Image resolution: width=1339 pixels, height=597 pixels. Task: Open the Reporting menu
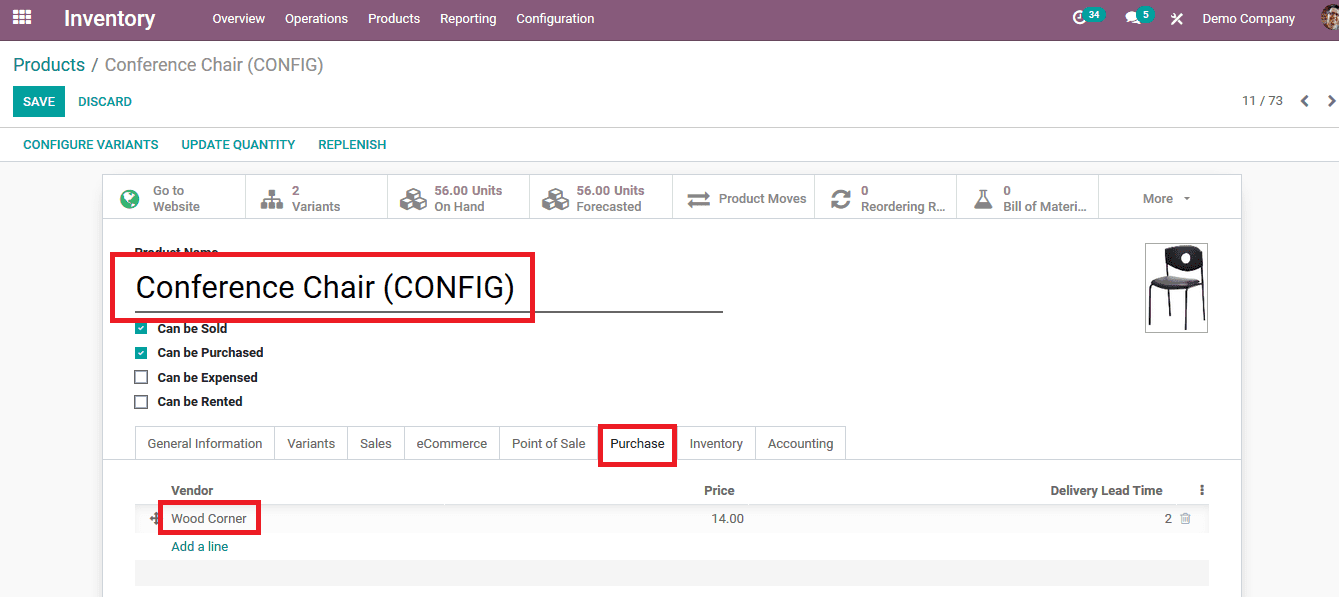pyautogui.click(x=468, y=18)
